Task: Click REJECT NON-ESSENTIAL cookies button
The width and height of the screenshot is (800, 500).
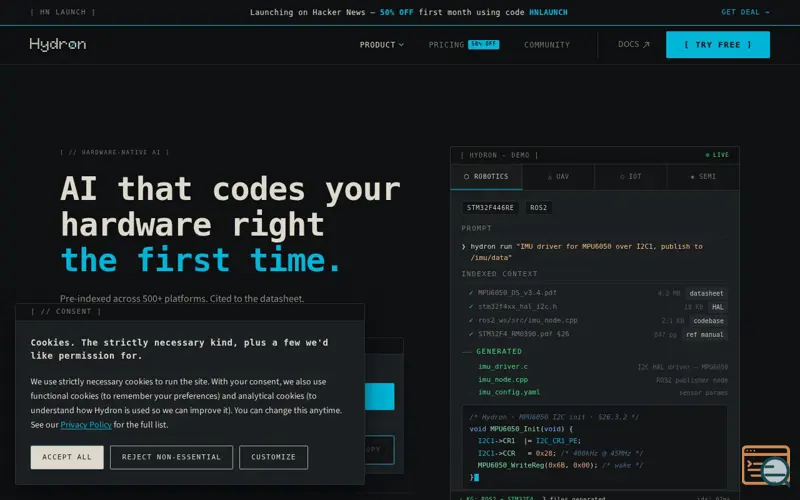Action: [x=171, y=457]
